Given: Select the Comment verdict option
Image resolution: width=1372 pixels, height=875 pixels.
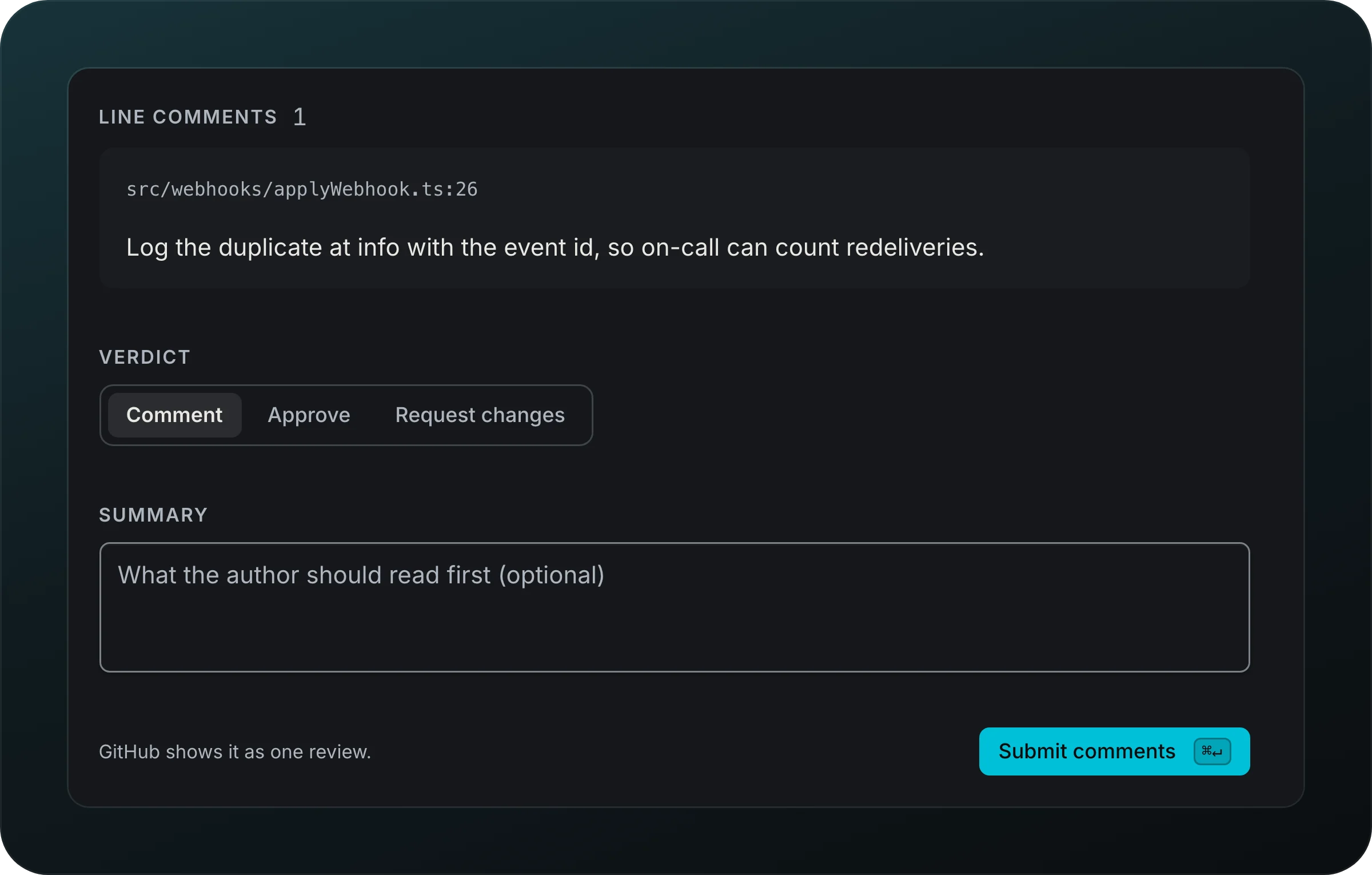Looking at the screenshot, I should 174,415.
